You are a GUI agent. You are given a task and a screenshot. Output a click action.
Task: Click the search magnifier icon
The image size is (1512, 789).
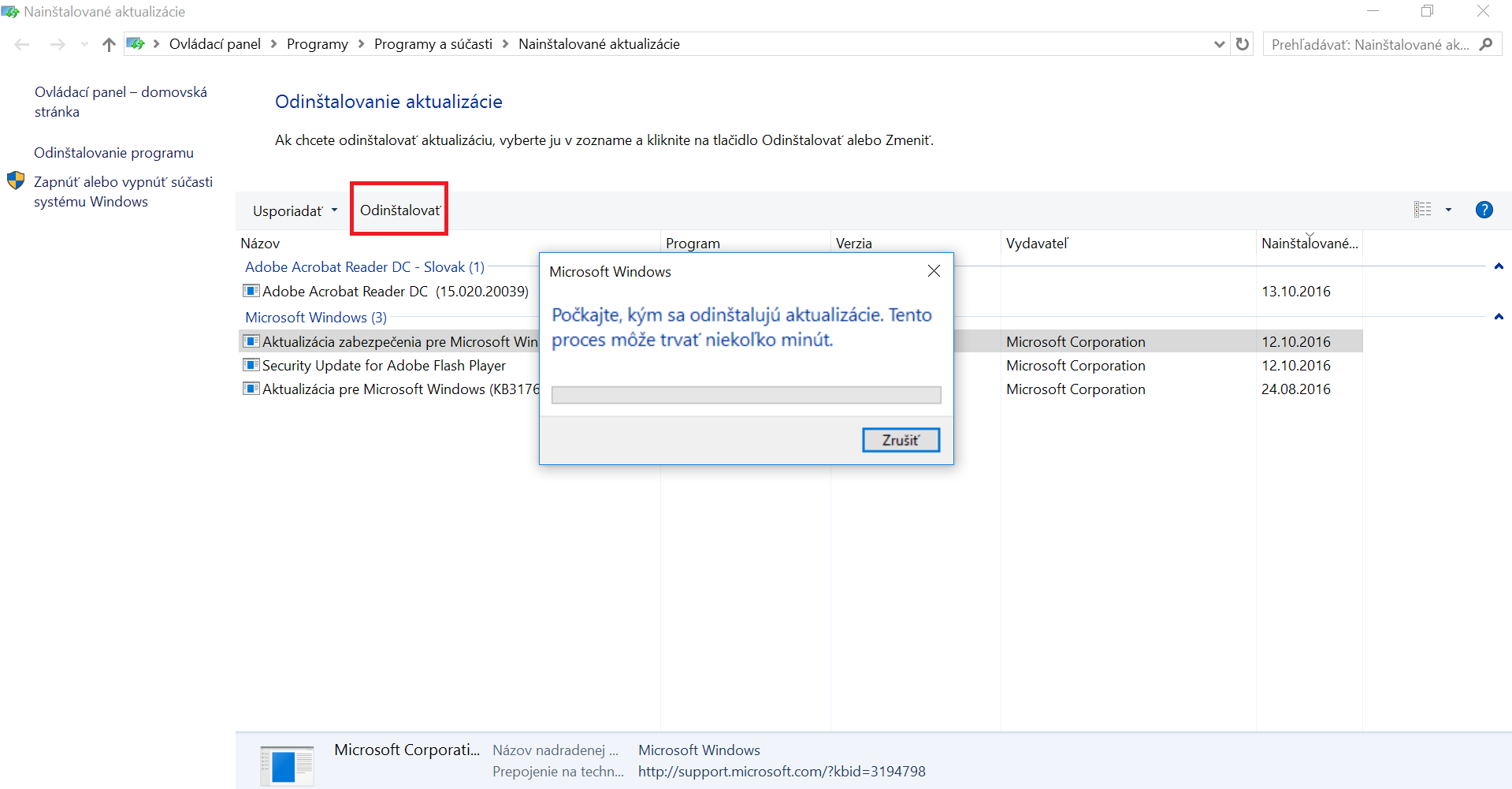coord(1486,44)
